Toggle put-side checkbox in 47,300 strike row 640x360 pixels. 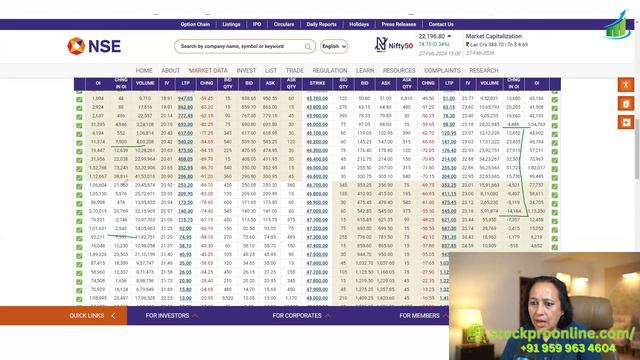555,238
